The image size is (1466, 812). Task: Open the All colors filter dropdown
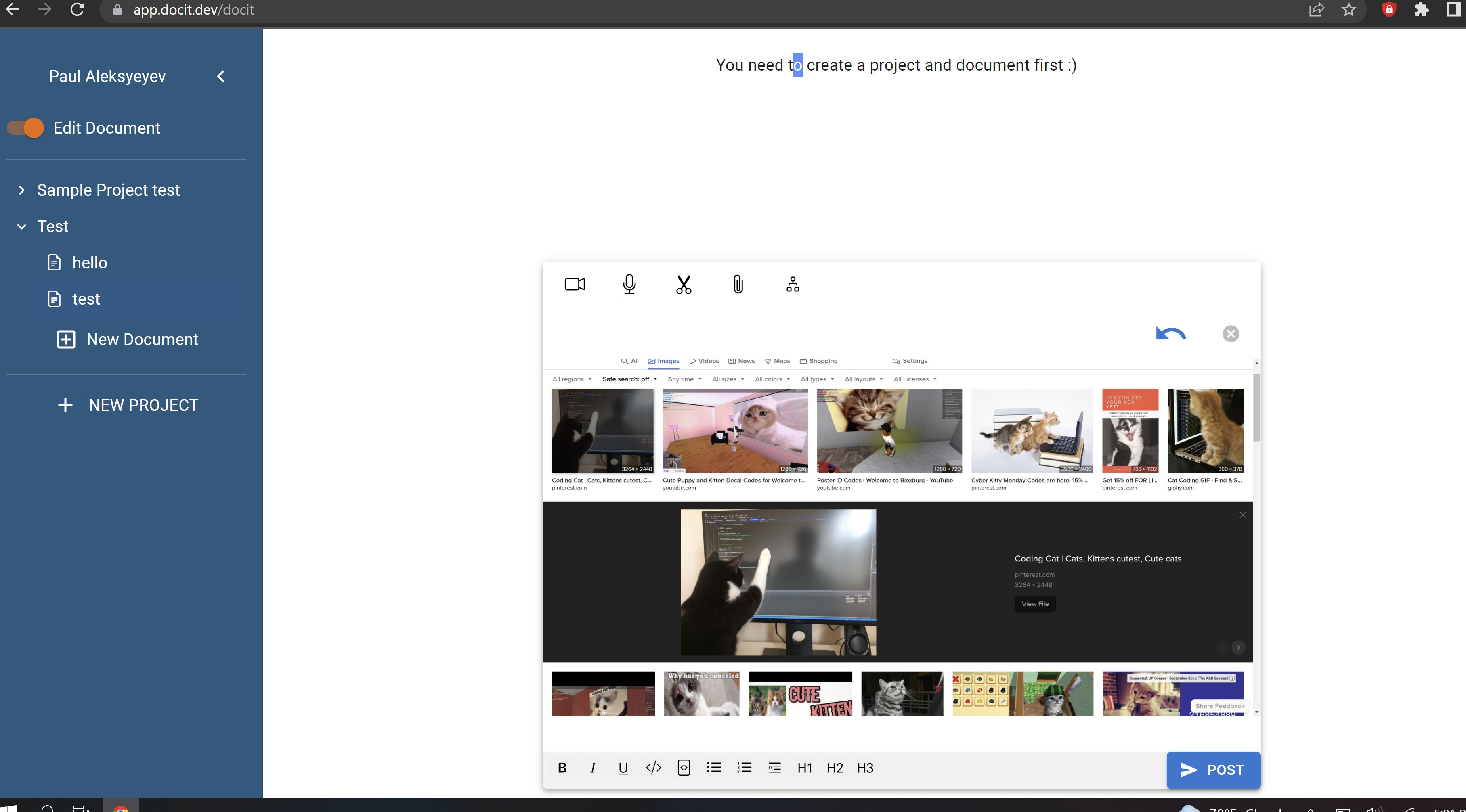(772, 379)
